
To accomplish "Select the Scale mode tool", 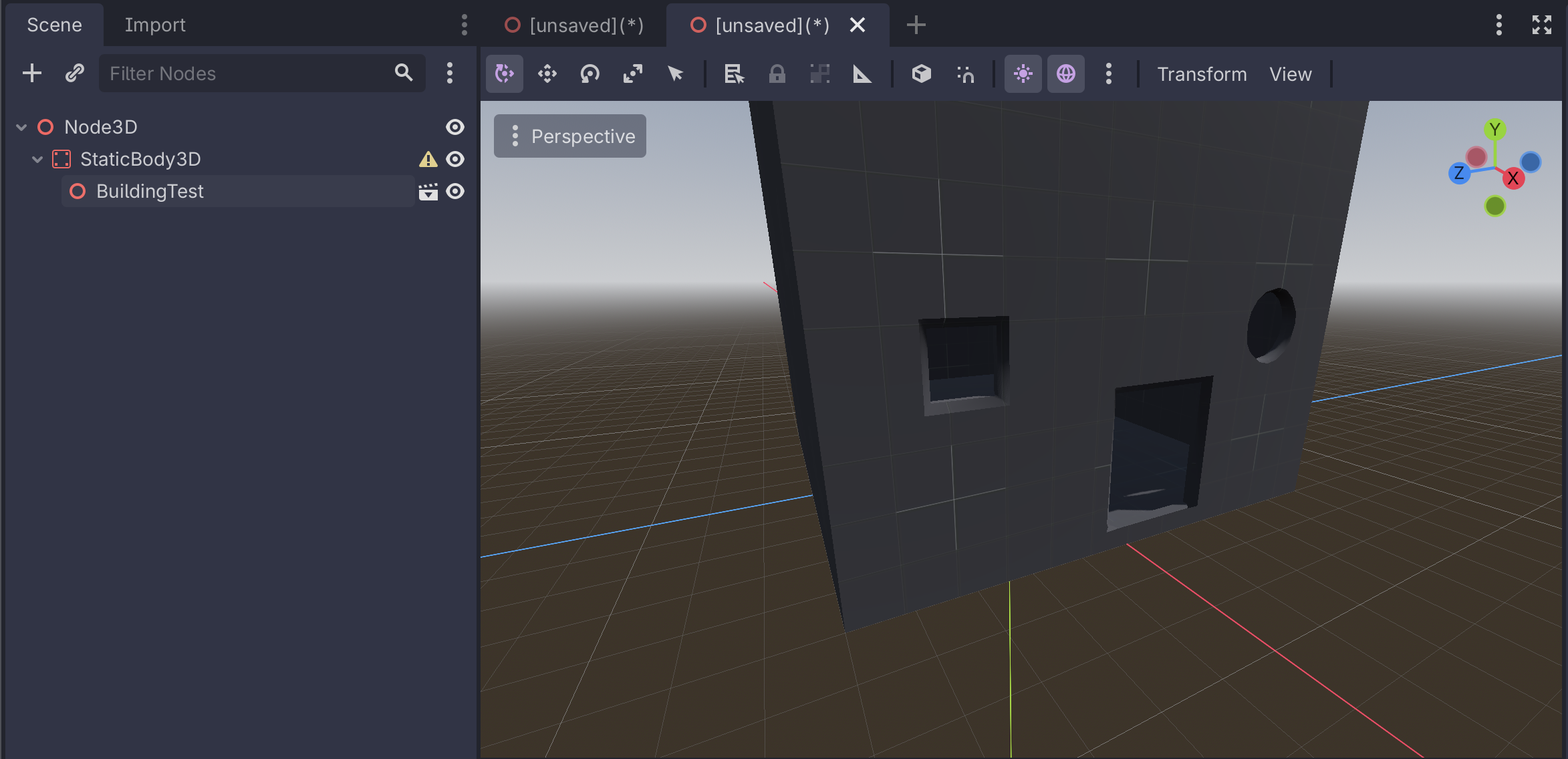I will tap(632, 73).
